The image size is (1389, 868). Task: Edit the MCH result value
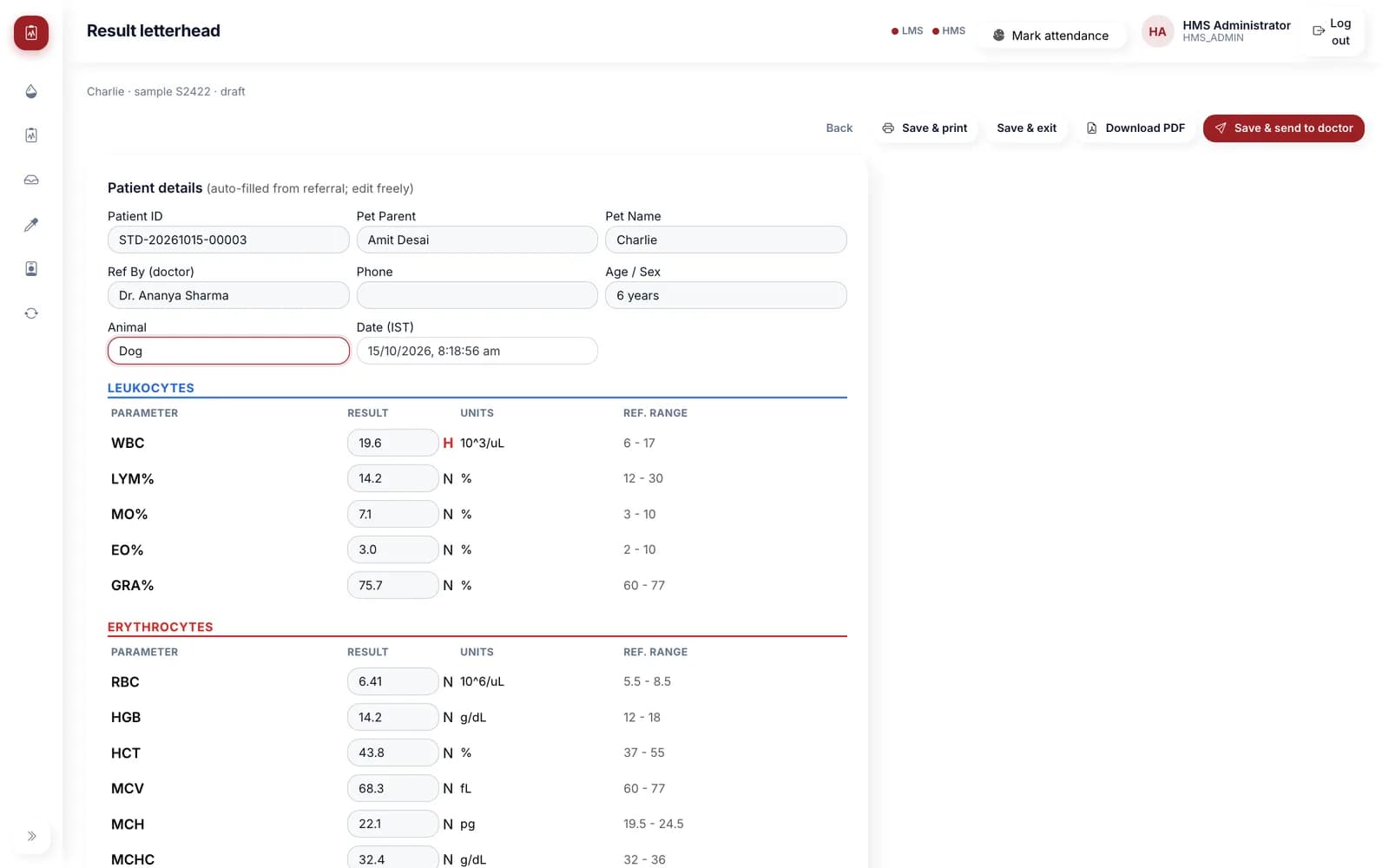point(392,824)
